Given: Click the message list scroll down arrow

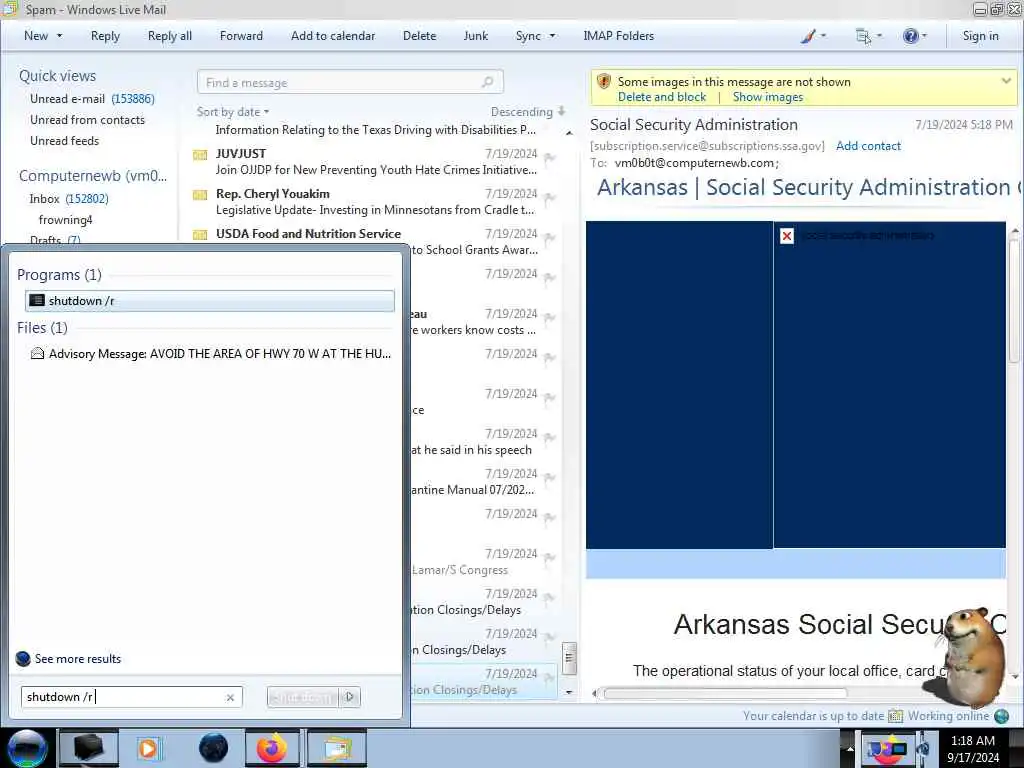Looking at the screenshot, I should coord(569,692).
